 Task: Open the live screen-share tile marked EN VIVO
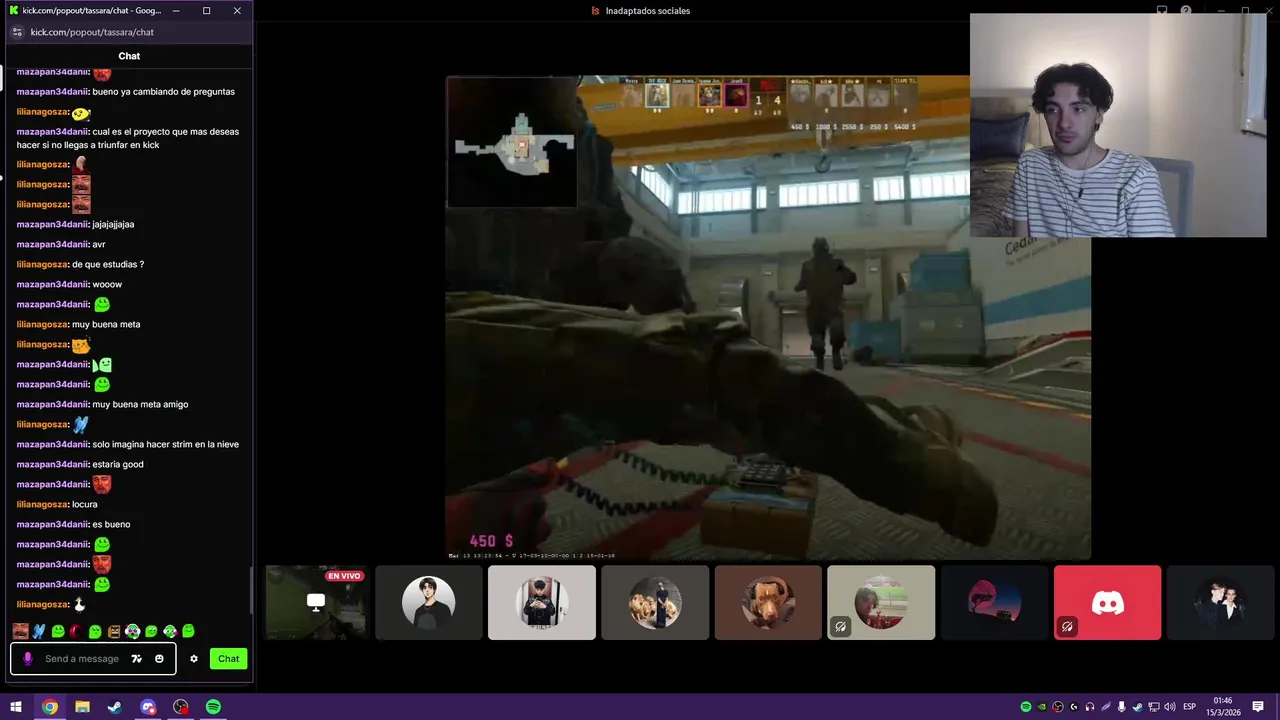(x=315, y=602)
